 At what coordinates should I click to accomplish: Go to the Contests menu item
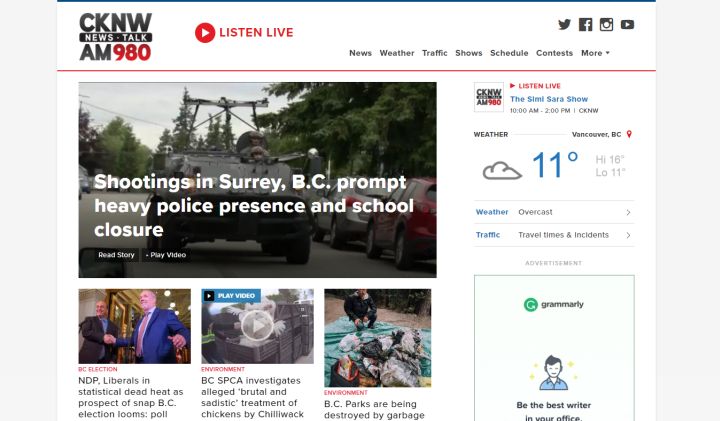click(x=554, y=53)
